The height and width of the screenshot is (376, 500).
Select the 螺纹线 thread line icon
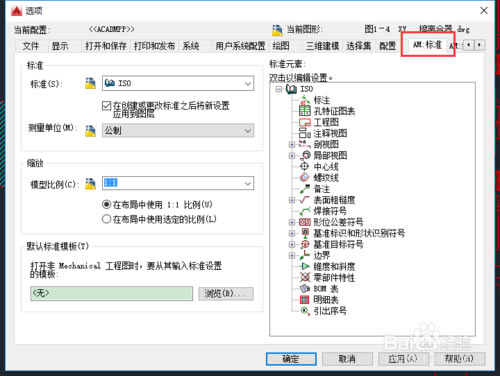click(x=305, y=177)
